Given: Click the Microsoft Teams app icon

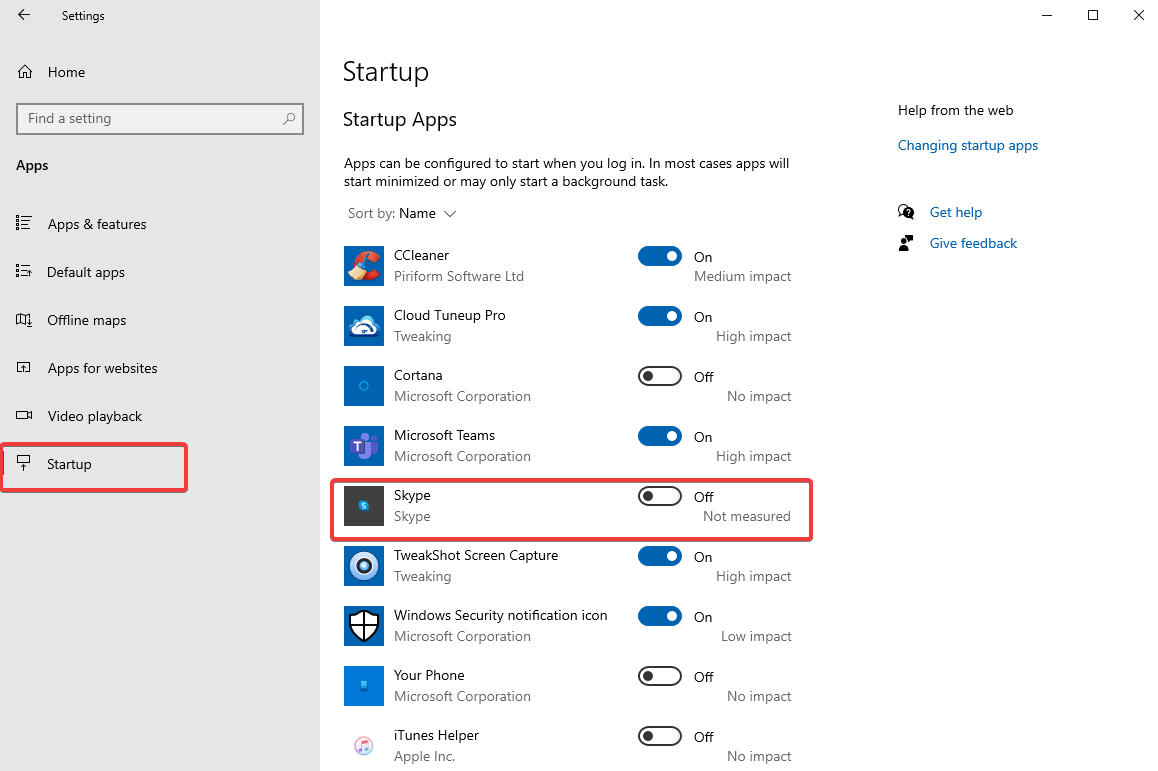Looking at the screenshot, I should (x=363, y=446).
